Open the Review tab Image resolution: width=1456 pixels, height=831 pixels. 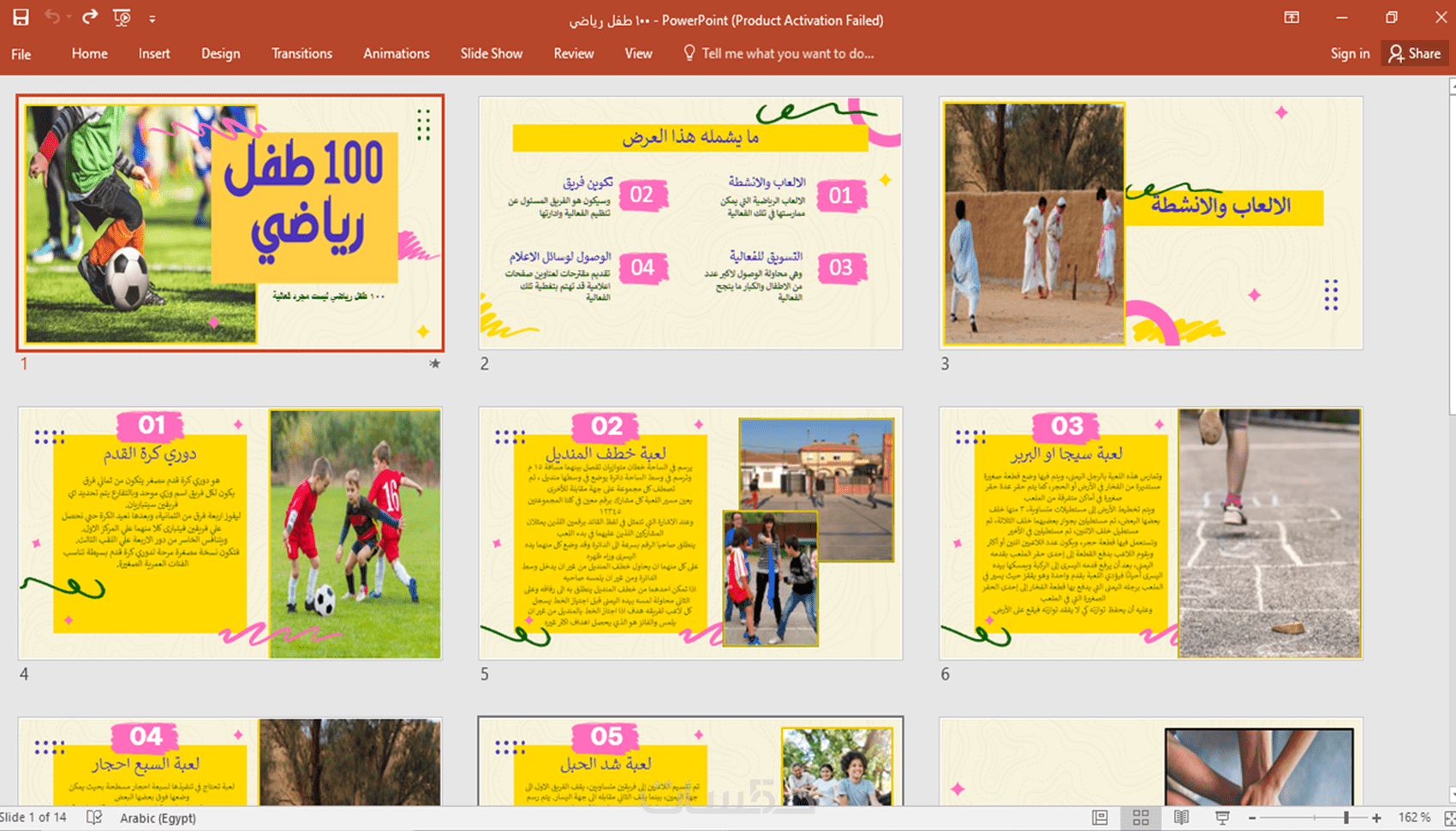(574, 53)
